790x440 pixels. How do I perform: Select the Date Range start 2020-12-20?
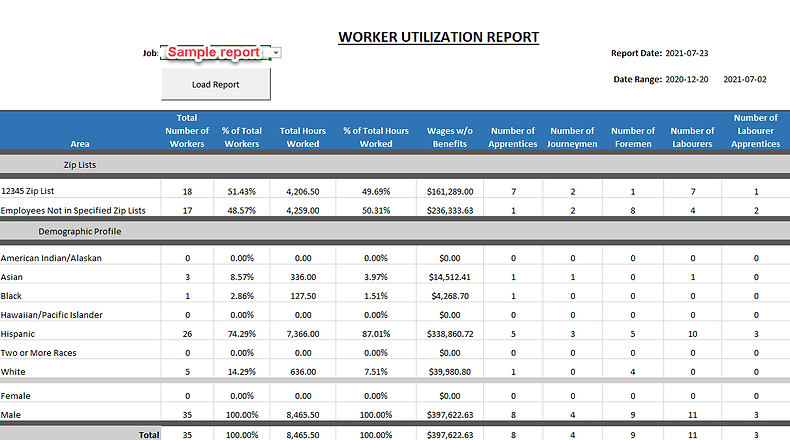pos(686,79)
